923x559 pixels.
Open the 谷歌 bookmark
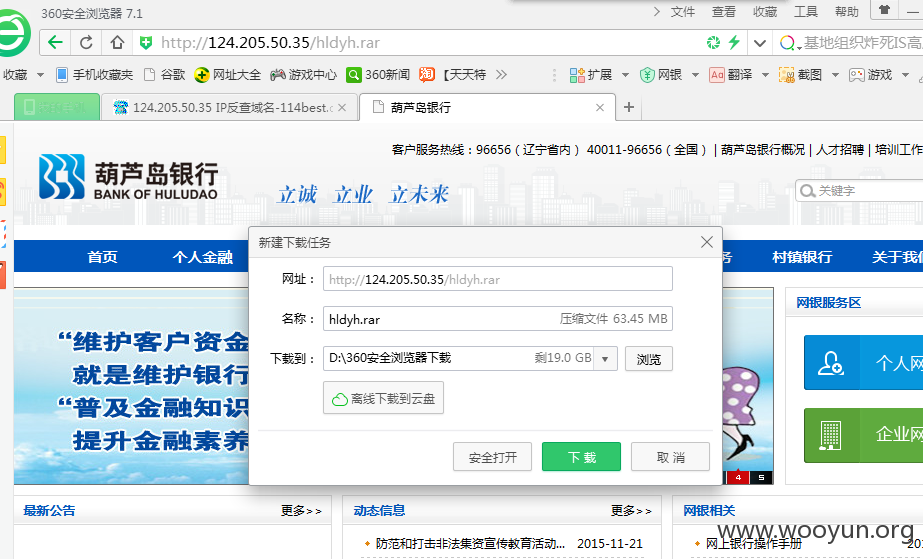click(165, 75)
